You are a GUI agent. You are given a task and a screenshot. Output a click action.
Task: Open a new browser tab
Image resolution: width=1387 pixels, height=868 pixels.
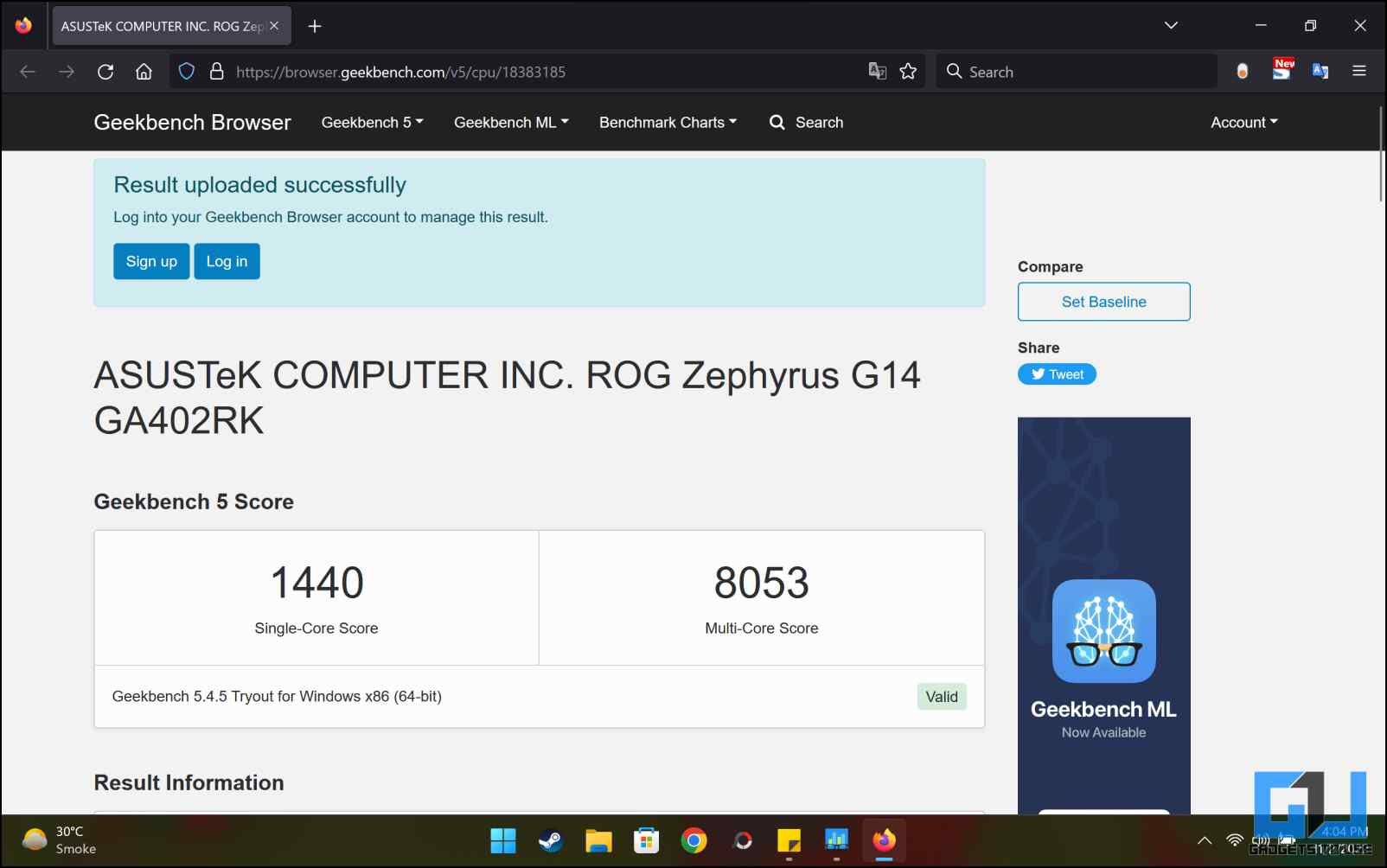(315, 26)
